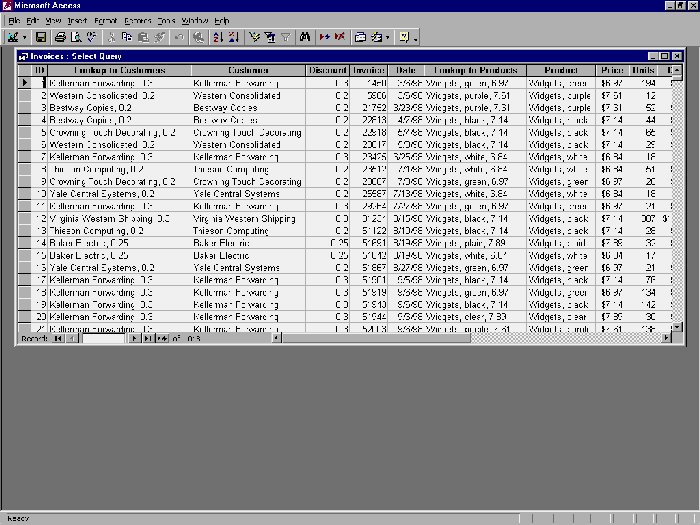Open the Tools menu
The width and height of the screenshot is (700, 525).
pyautogui.click(x=166, y=20)
